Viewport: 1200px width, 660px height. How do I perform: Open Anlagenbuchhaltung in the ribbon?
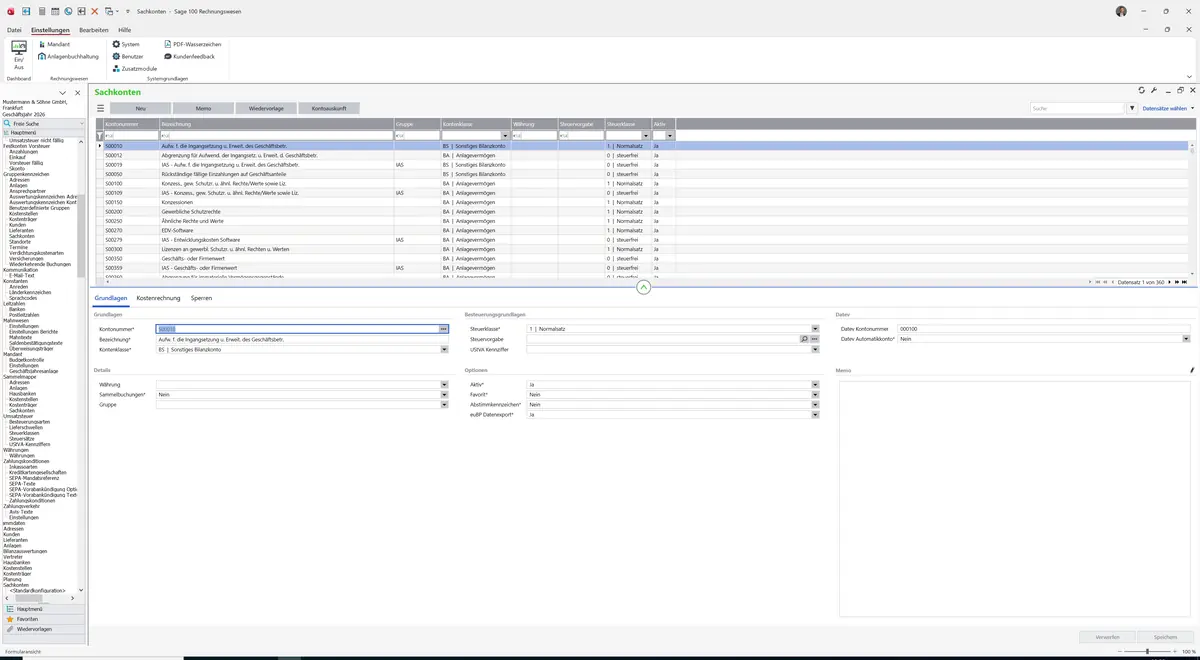tap(68, 57)
